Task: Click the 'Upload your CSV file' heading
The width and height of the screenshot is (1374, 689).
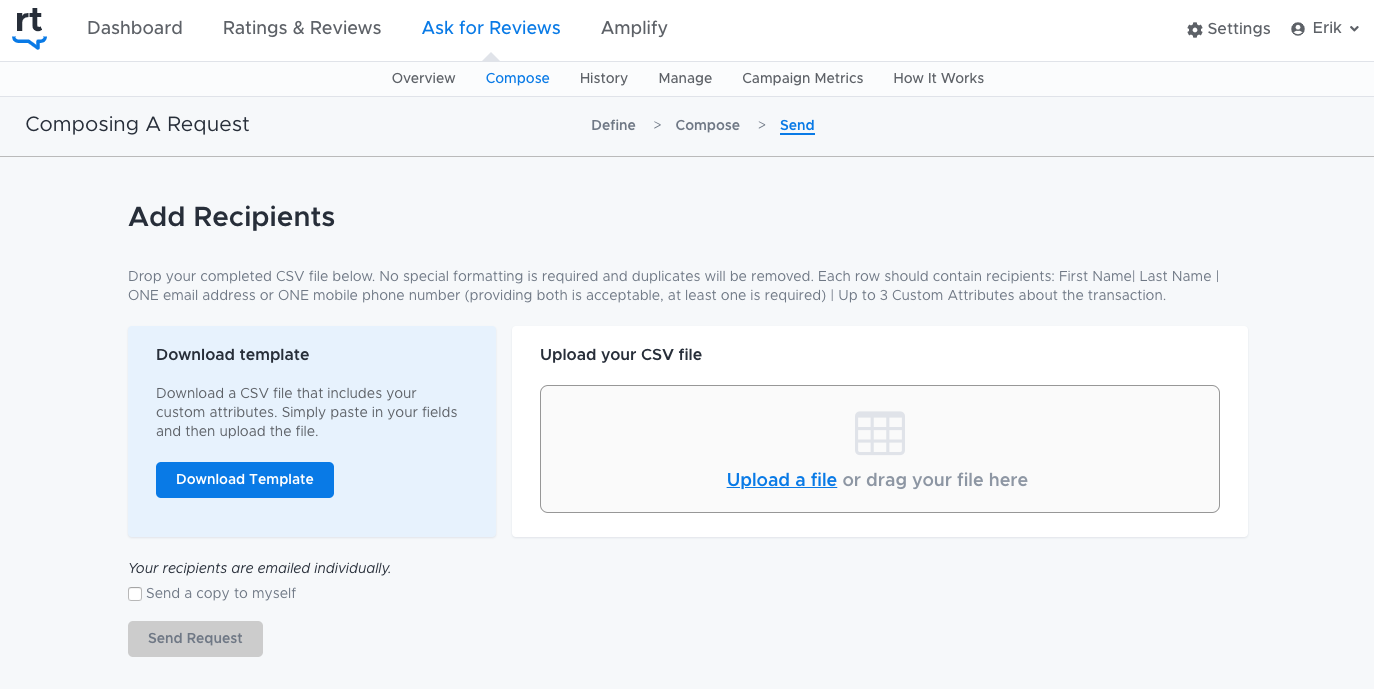Action: point(621,355)
